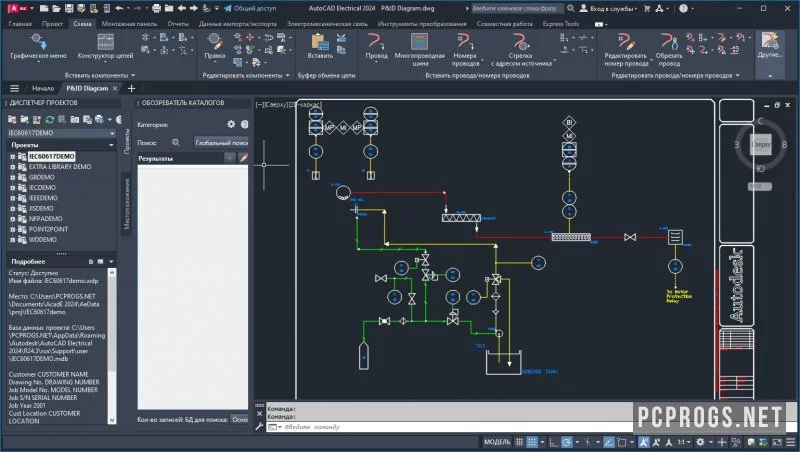Viewport: 800px width, 452px height.
Task: Collapse the Проекты section arrow
Action: [111, 145]
